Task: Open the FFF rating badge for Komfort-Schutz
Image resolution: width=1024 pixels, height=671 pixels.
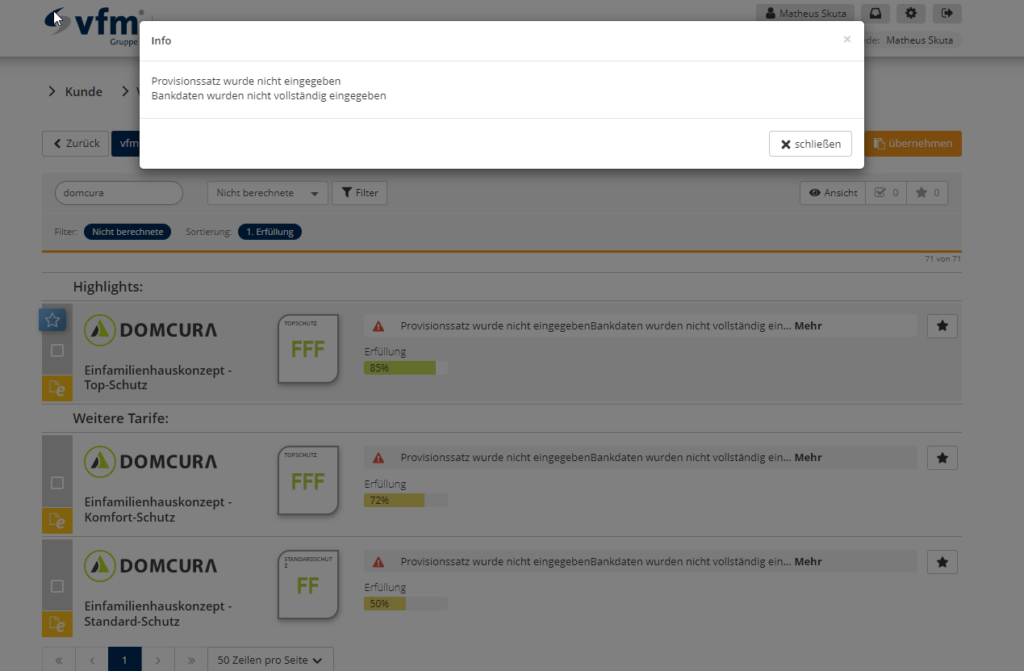Action: click(308, 481)
